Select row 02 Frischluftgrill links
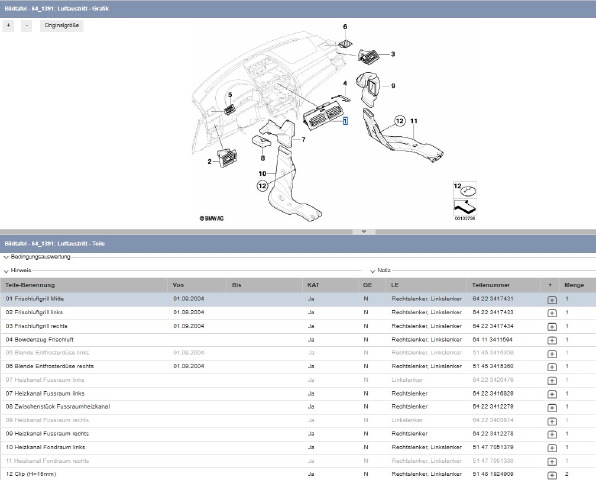The image size is (596, 480). [298, 313]
